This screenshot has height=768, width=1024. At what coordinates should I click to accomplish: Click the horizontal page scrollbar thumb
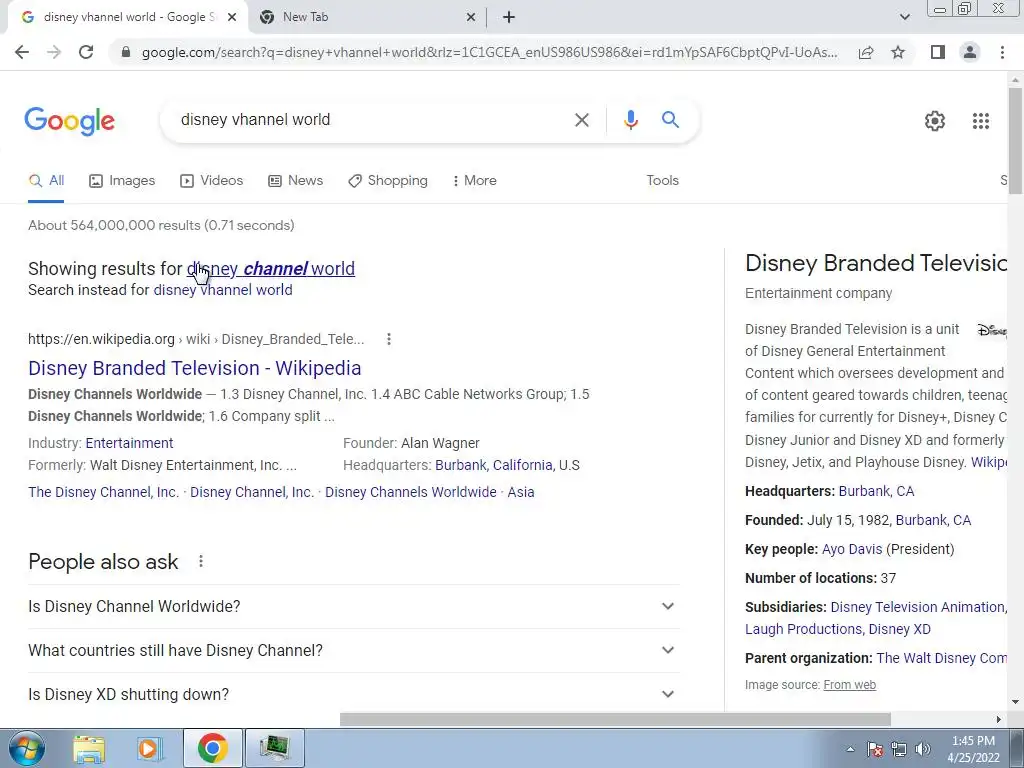615,719
